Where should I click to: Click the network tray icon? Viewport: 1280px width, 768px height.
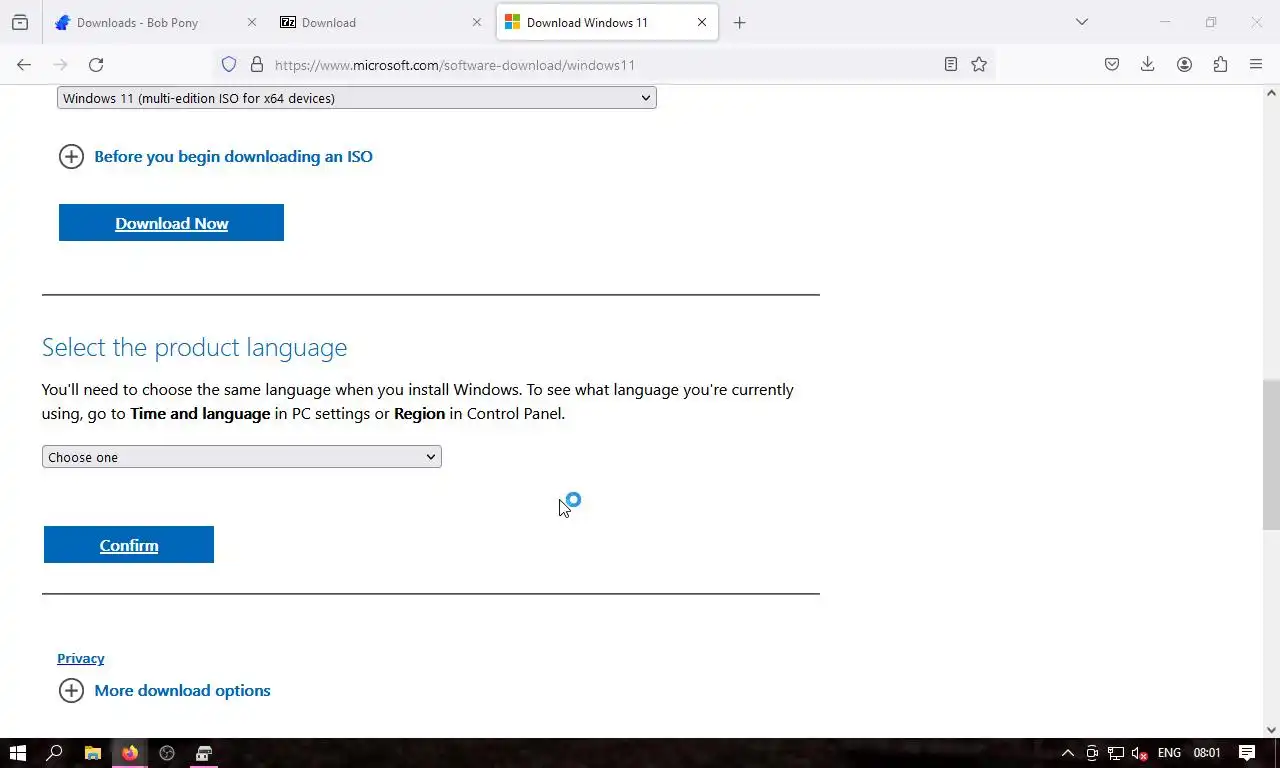1116,753
